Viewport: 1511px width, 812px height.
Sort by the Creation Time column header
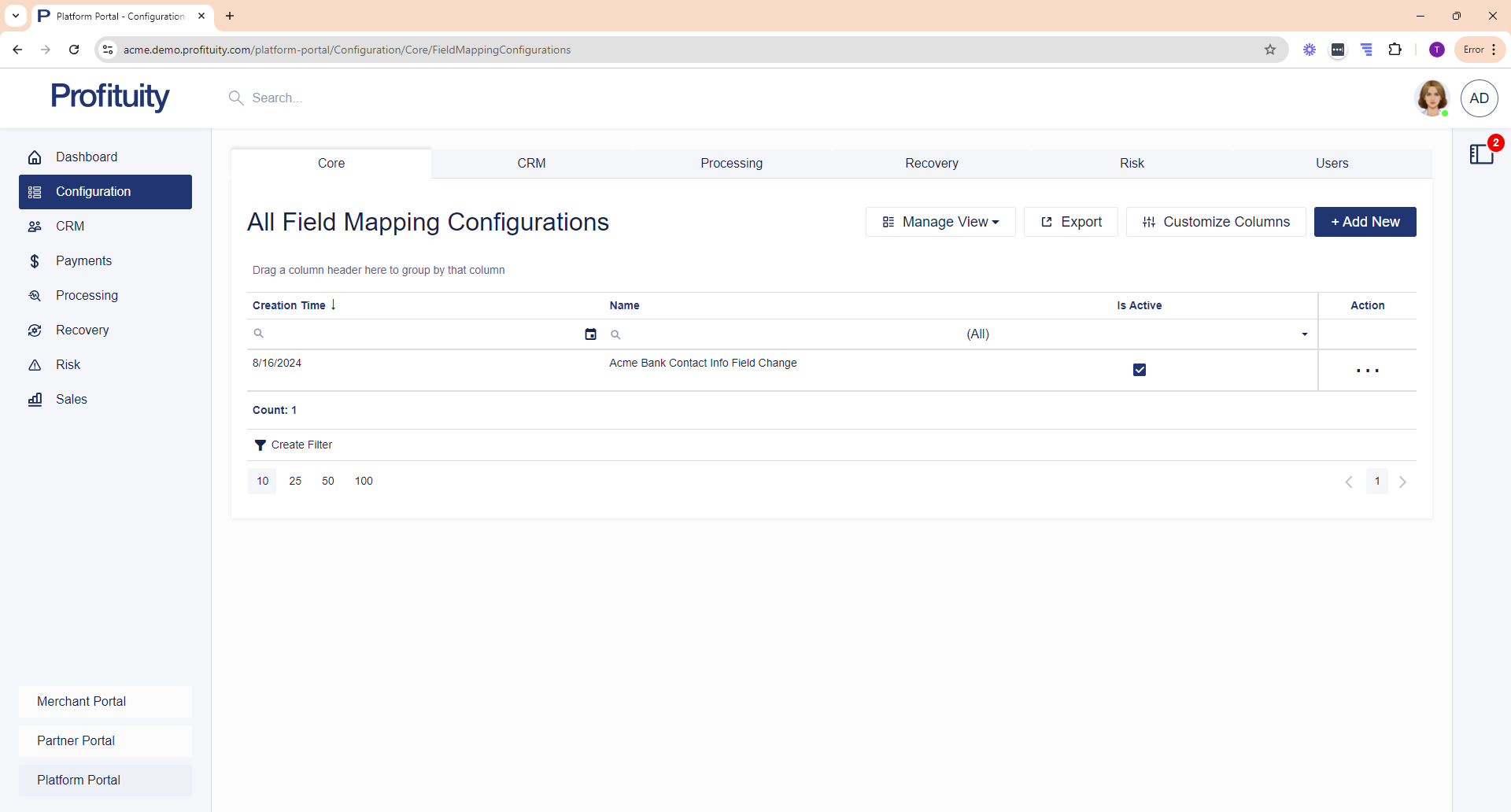290,305
